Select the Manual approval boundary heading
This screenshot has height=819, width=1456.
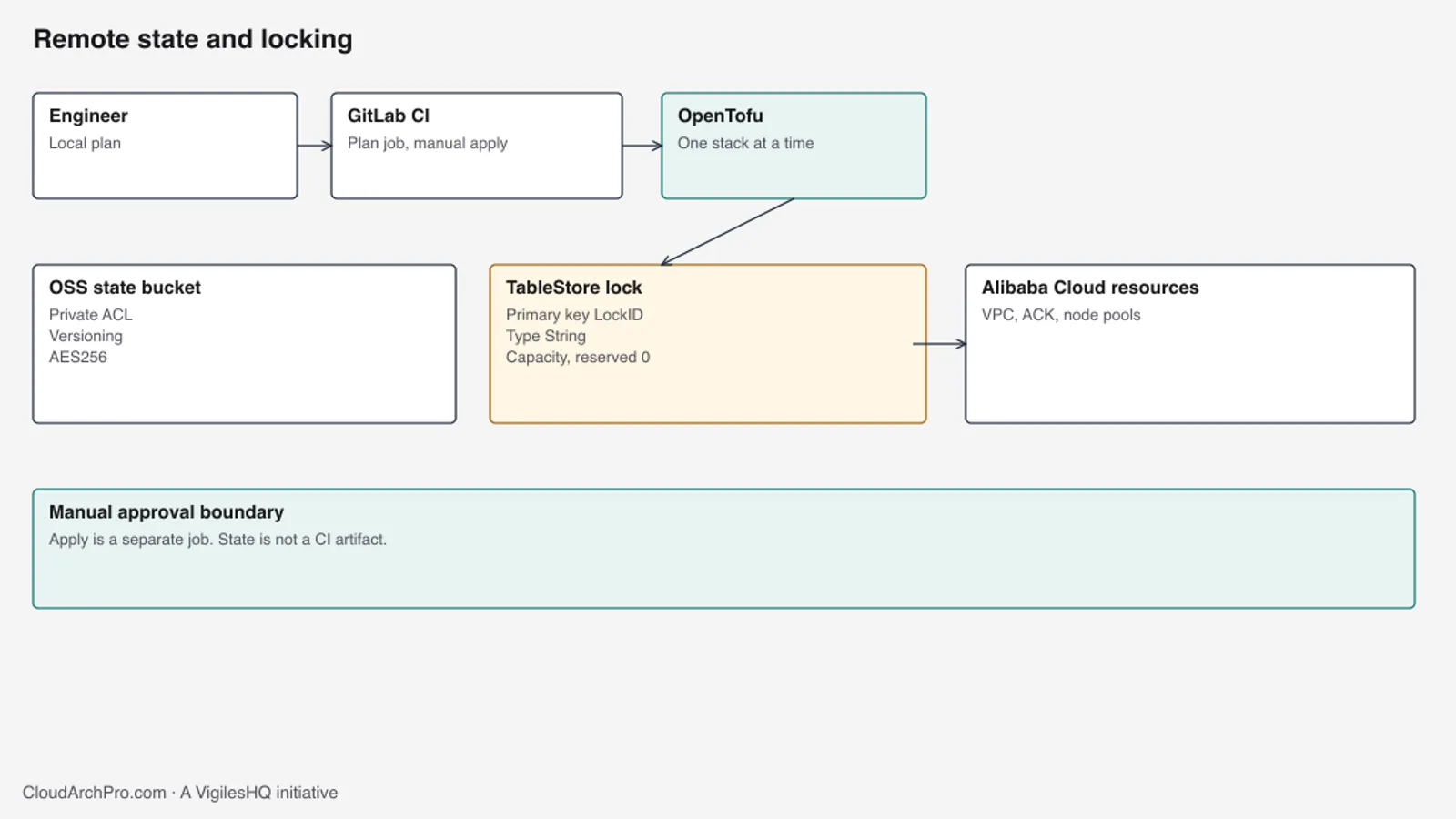(167, 512)
